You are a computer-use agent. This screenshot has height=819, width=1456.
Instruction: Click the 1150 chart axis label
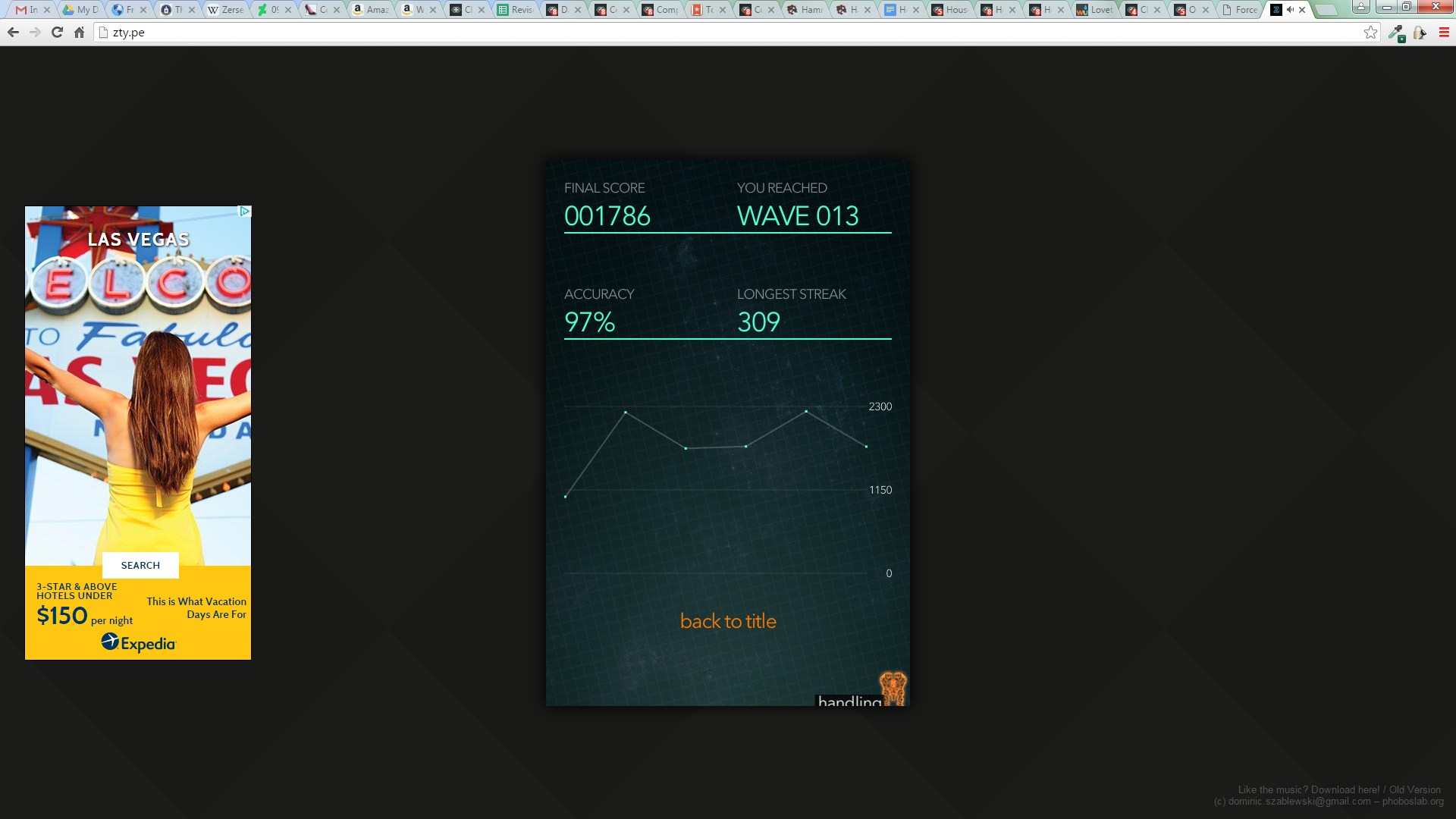880,490
